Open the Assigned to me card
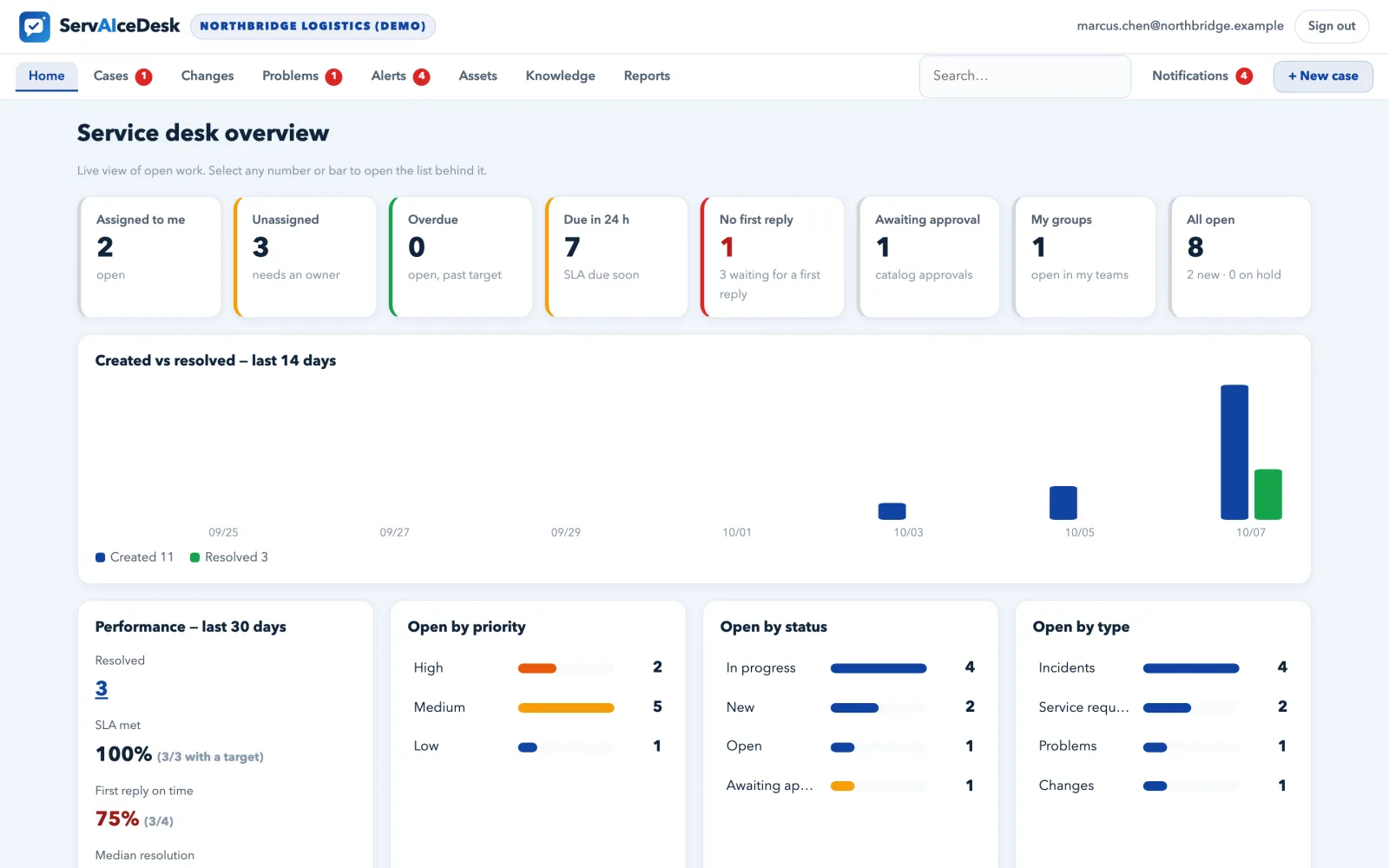The height and width of the screenshot is (868, 1389). 149,257
